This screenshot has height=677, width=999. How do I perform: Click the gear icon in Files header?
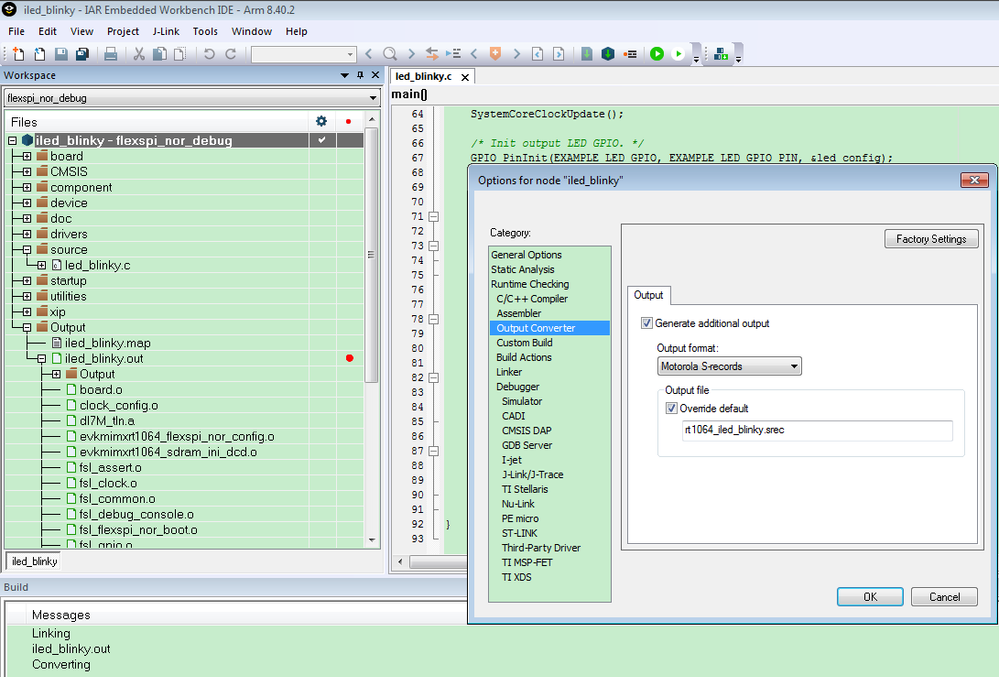(321, 121)
